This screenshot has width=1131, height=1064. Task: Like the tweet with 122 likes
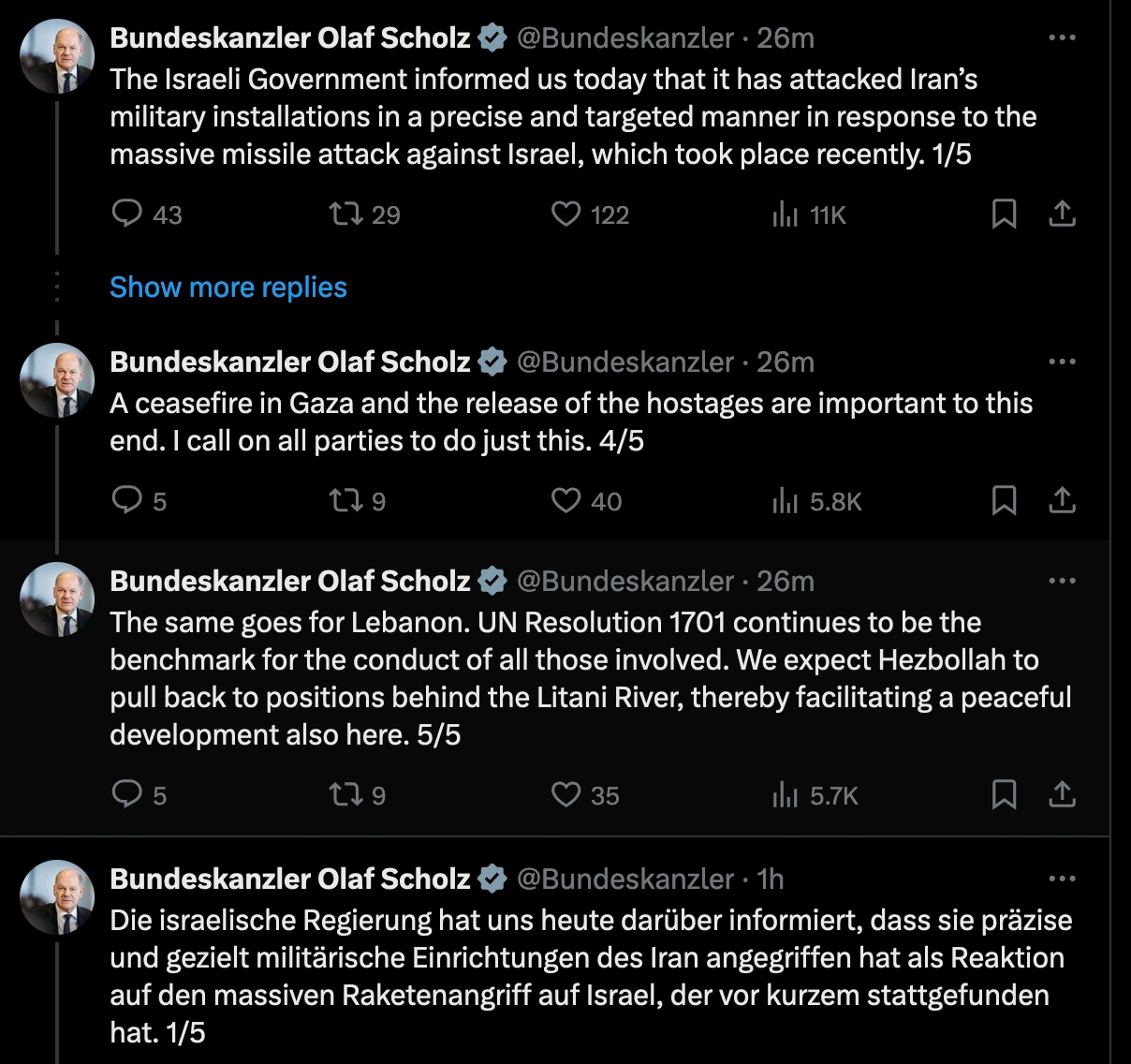[x=565, y=214]
